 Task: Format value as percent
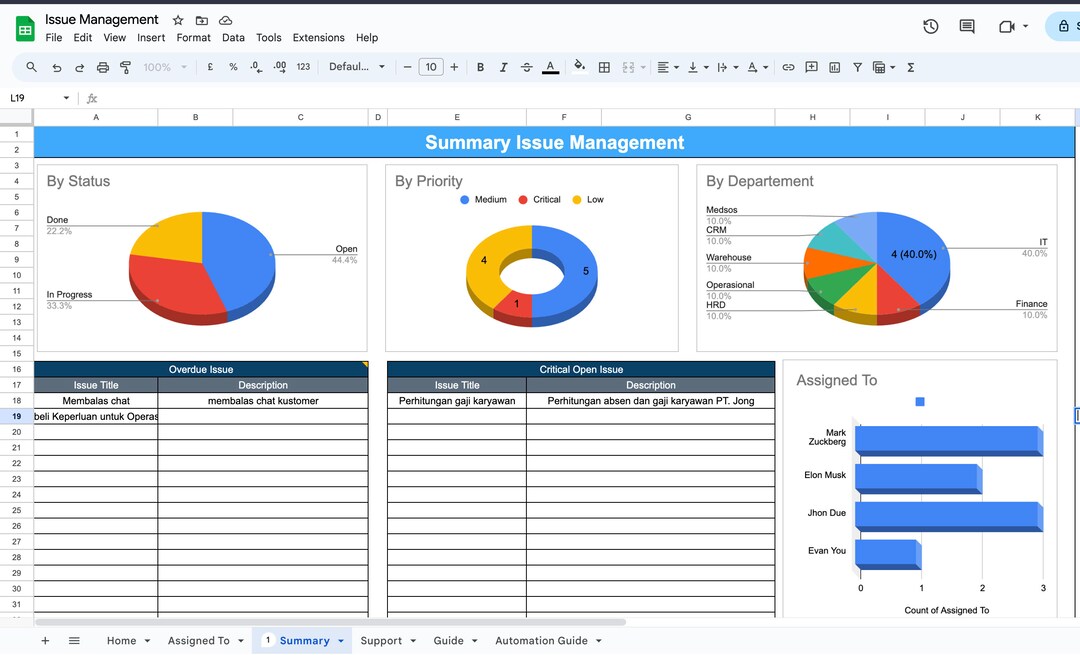(x=232, y=67)
